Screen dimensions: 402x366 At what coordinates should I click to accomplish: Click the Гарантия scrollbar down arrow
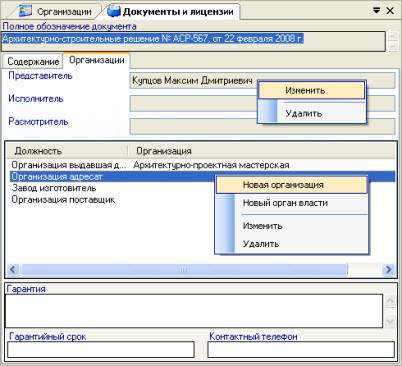tap(390, 321)
